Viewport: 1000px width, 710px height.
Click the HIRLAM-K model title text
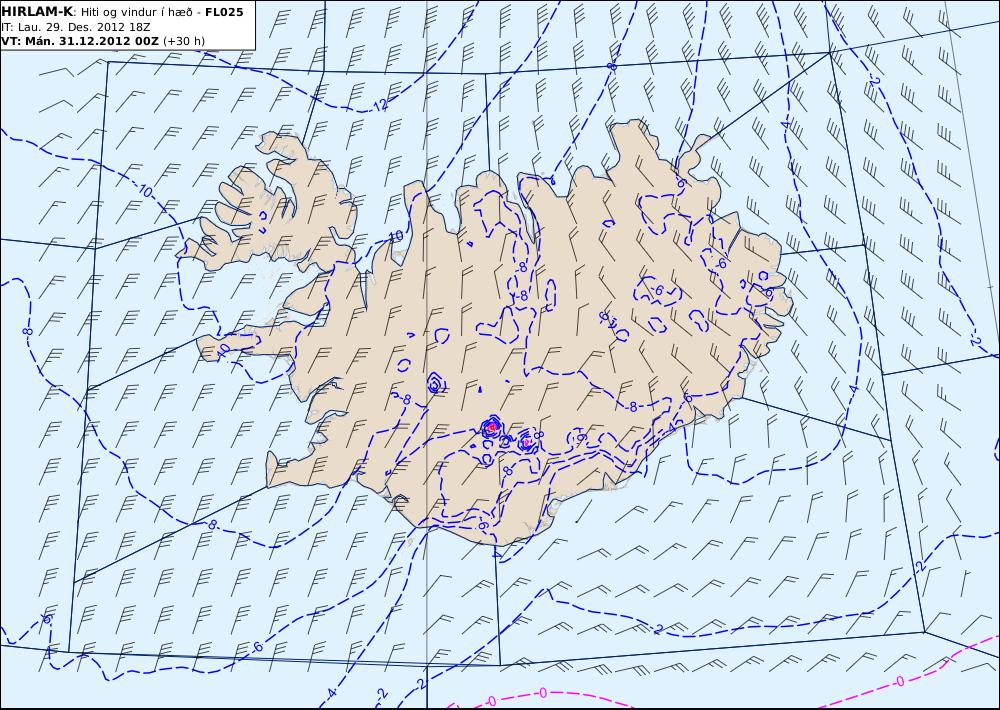coord(37,11)
